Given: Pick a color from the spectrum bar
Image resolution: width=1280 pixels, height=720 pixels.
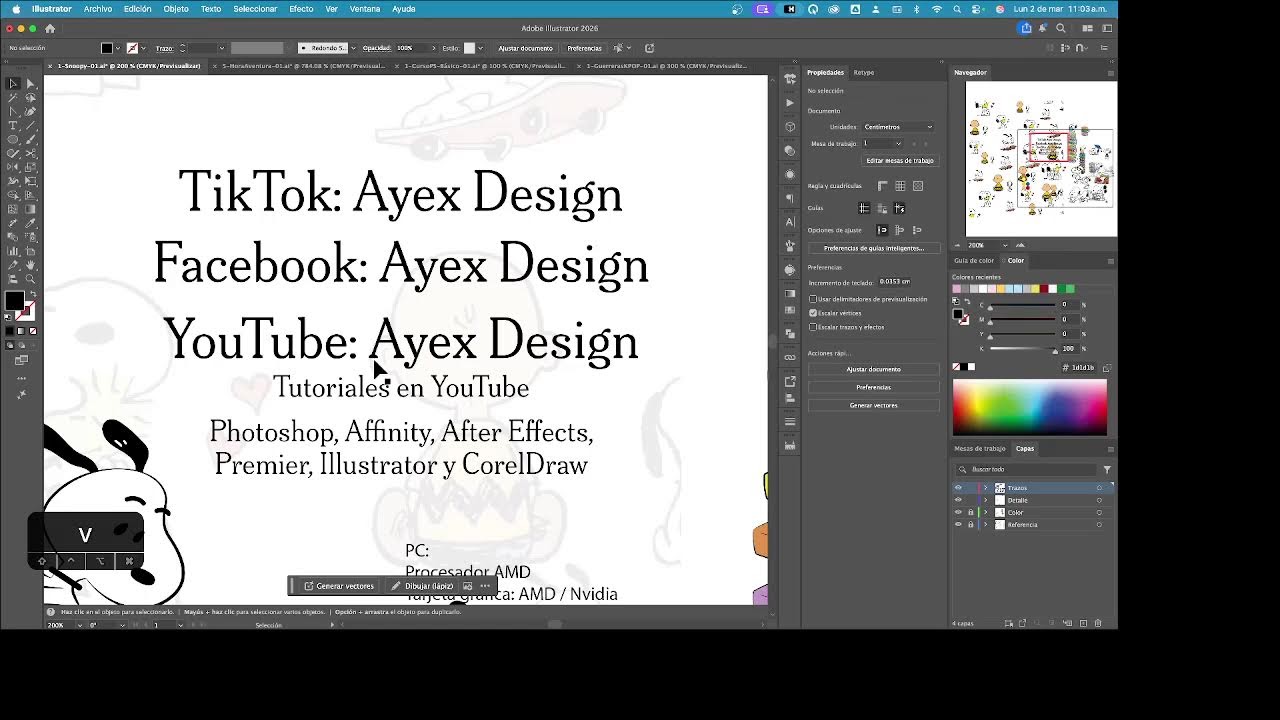Looking at the screenshot, I should (1030, 407).
